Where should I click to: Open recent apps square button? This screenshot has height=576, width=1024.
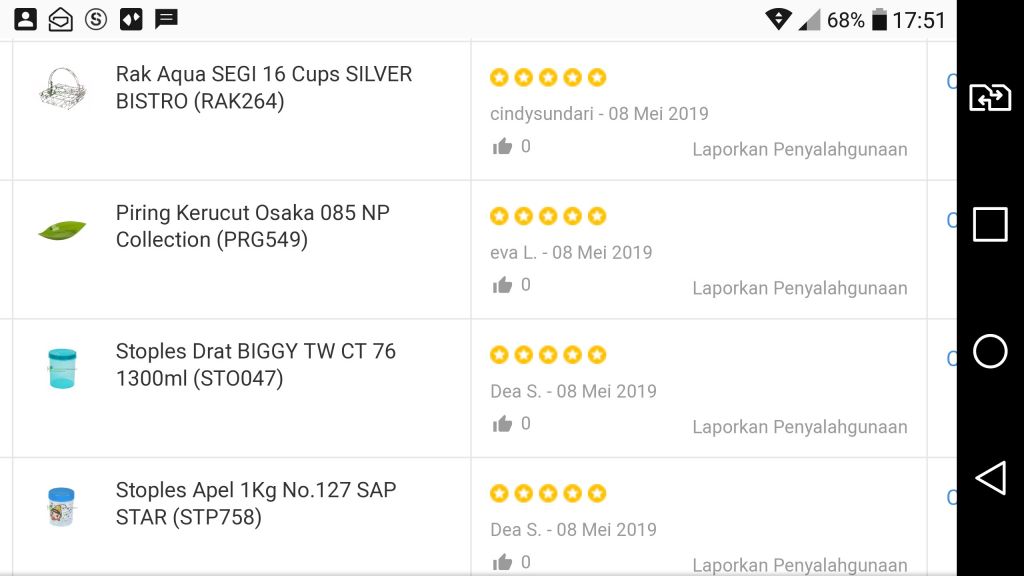(990, 225)
